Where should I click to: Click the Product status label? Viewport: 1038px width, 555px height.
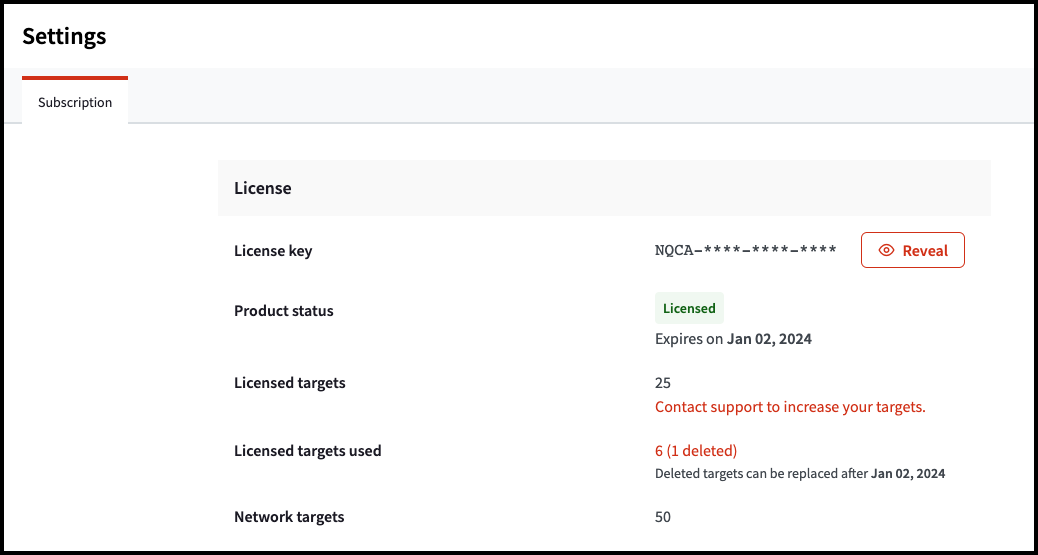[x=284, y=311]
